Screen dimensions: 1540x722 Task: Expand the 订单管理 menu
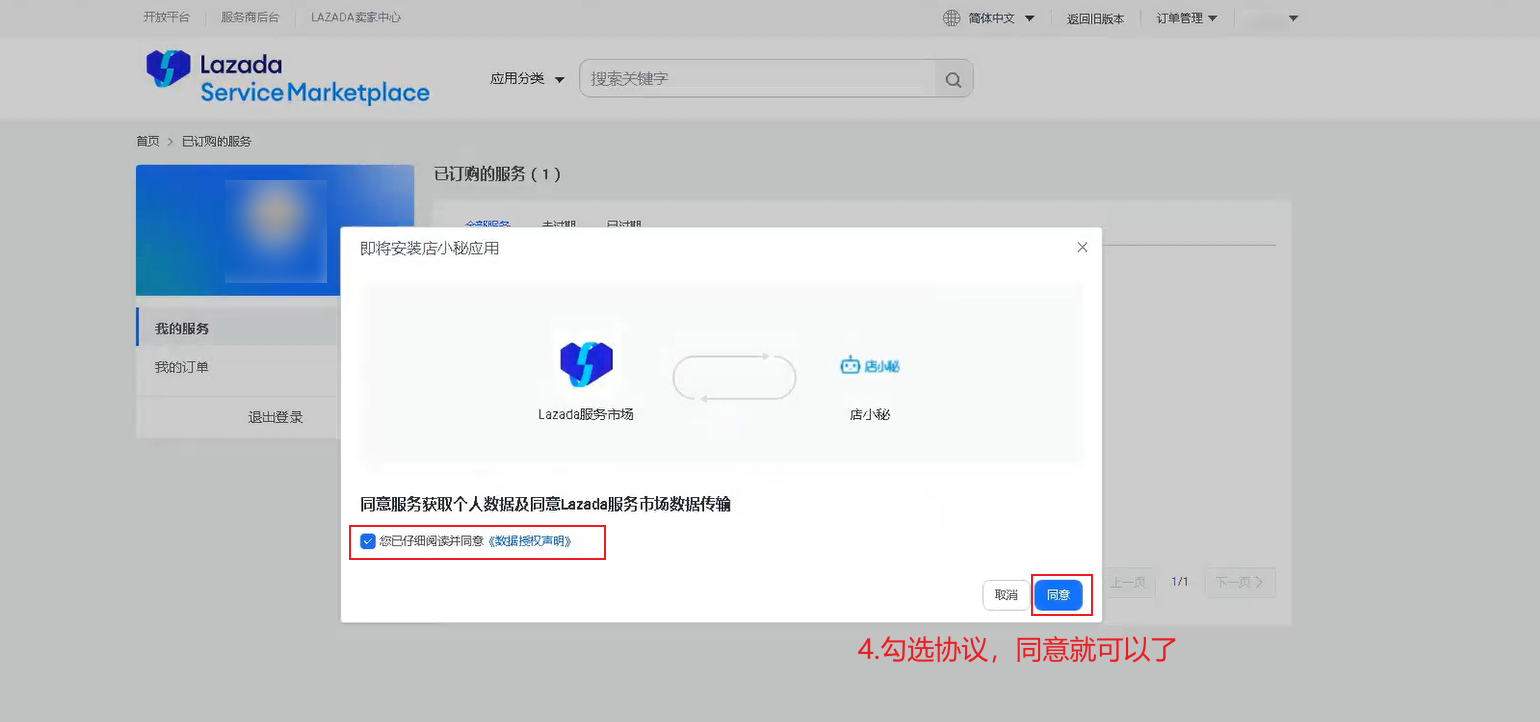click(1187, 18)
